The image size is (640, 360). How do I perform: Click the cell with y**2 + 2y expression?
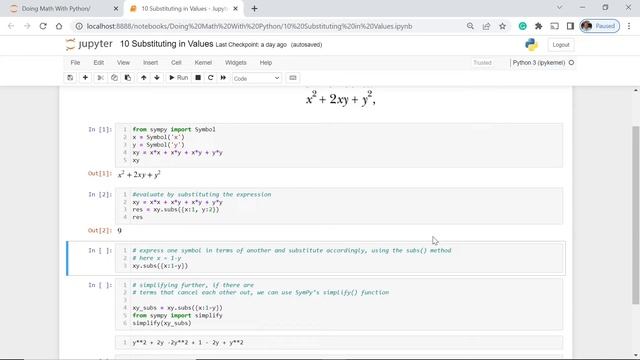pyautogui.click(x=339, y=342)
